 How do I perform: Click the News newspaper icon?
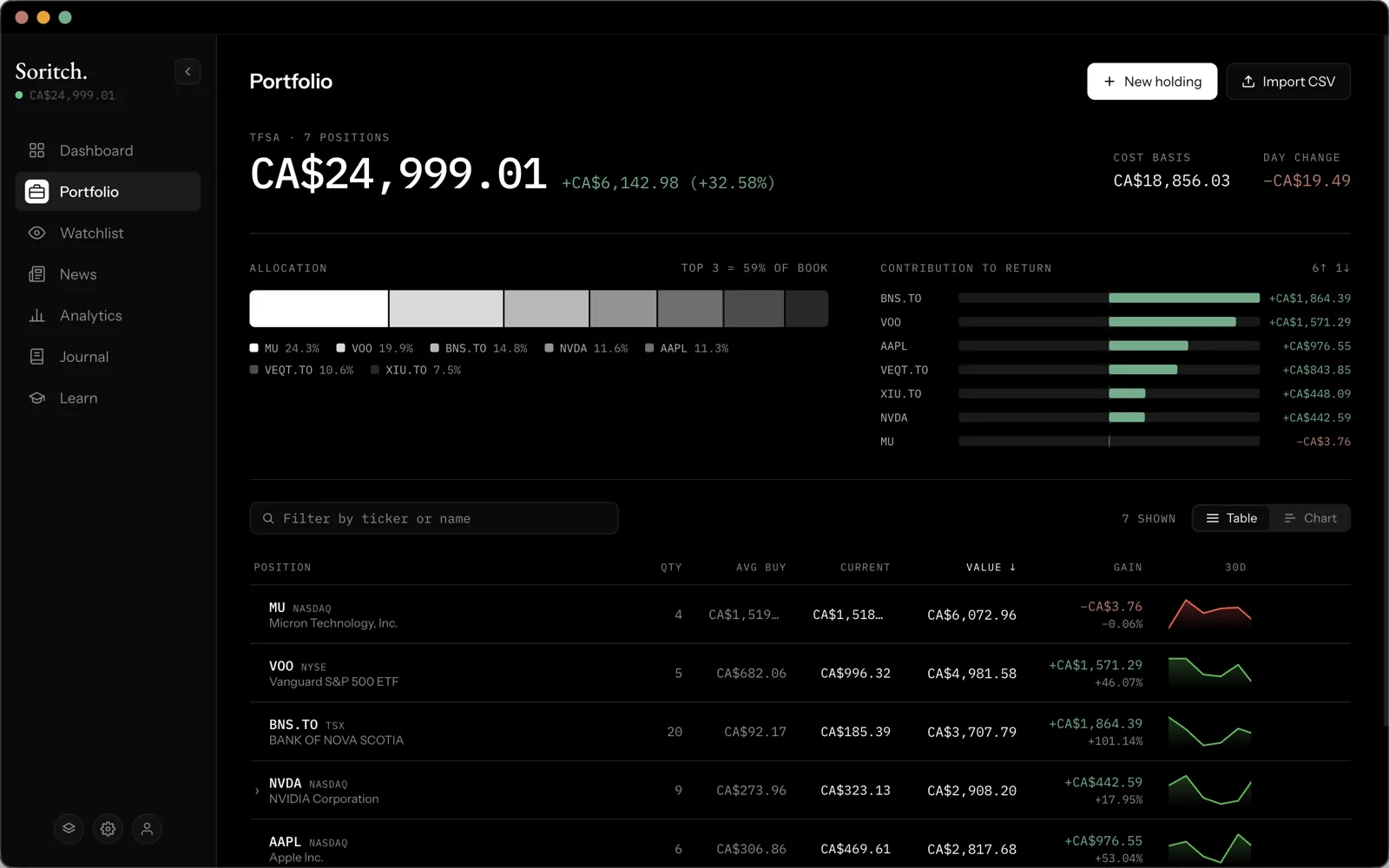click(36, 274)
